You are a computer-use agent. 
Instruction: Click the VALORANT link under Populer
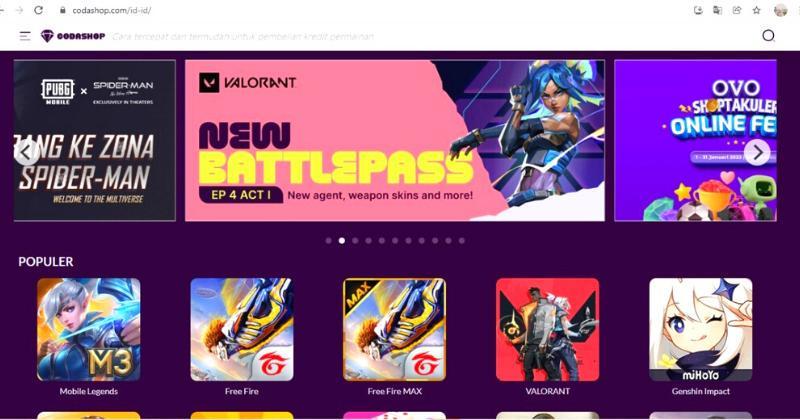(547, 391)
